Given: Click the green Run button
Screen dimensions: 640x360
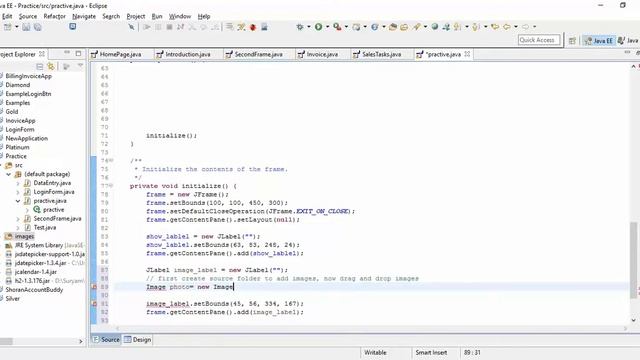Looking at the screenshot, I should tap(318, 27).
